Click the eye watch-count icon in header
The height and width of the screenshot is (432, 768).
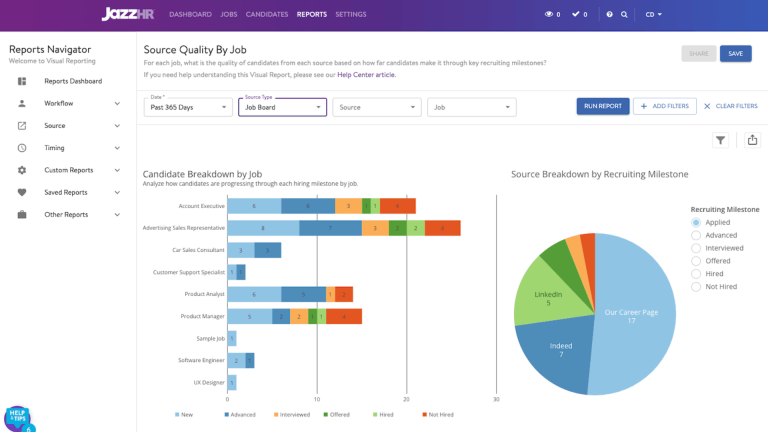pos(548,15)
